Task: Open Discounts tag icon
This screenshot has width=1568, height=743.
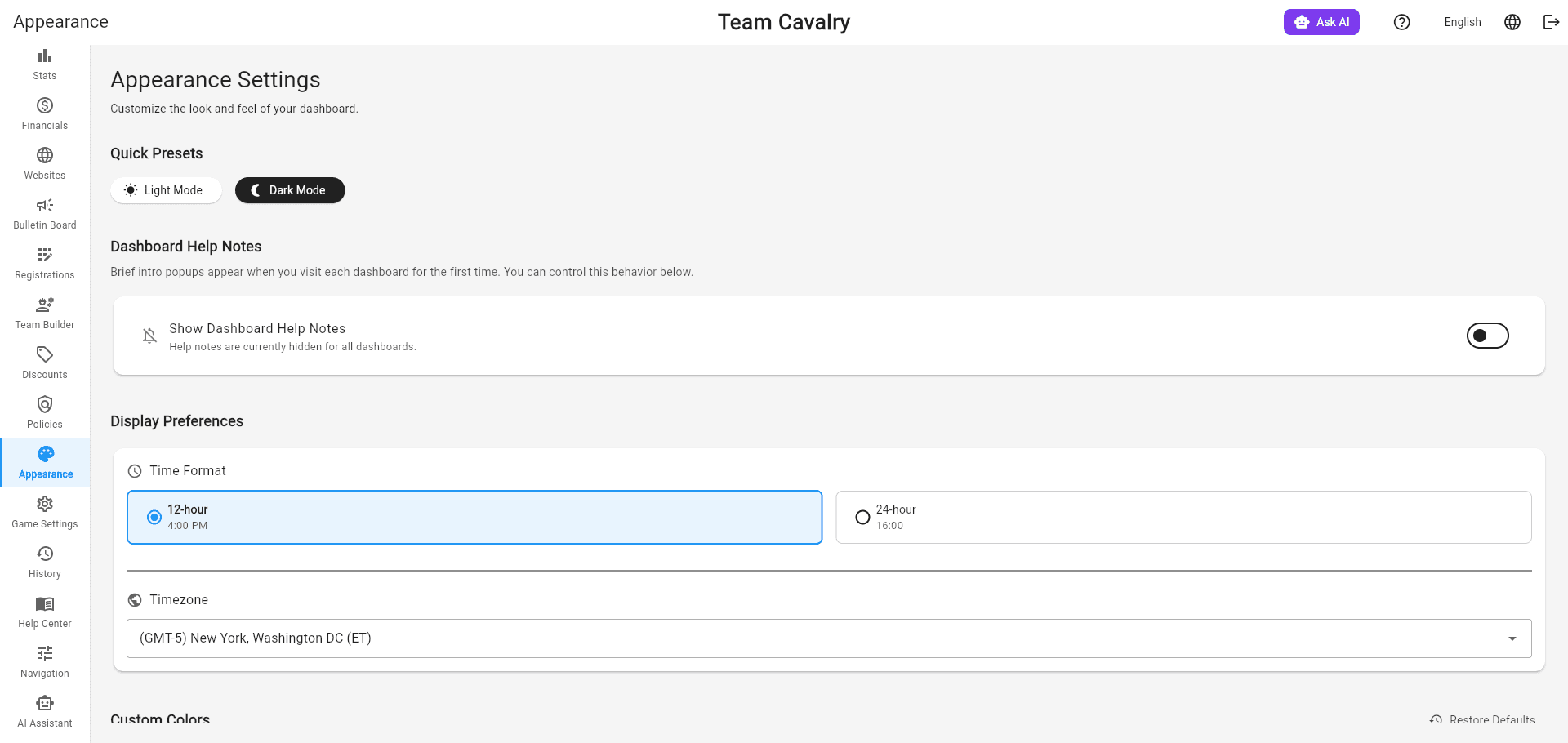Action: point(45,354)
